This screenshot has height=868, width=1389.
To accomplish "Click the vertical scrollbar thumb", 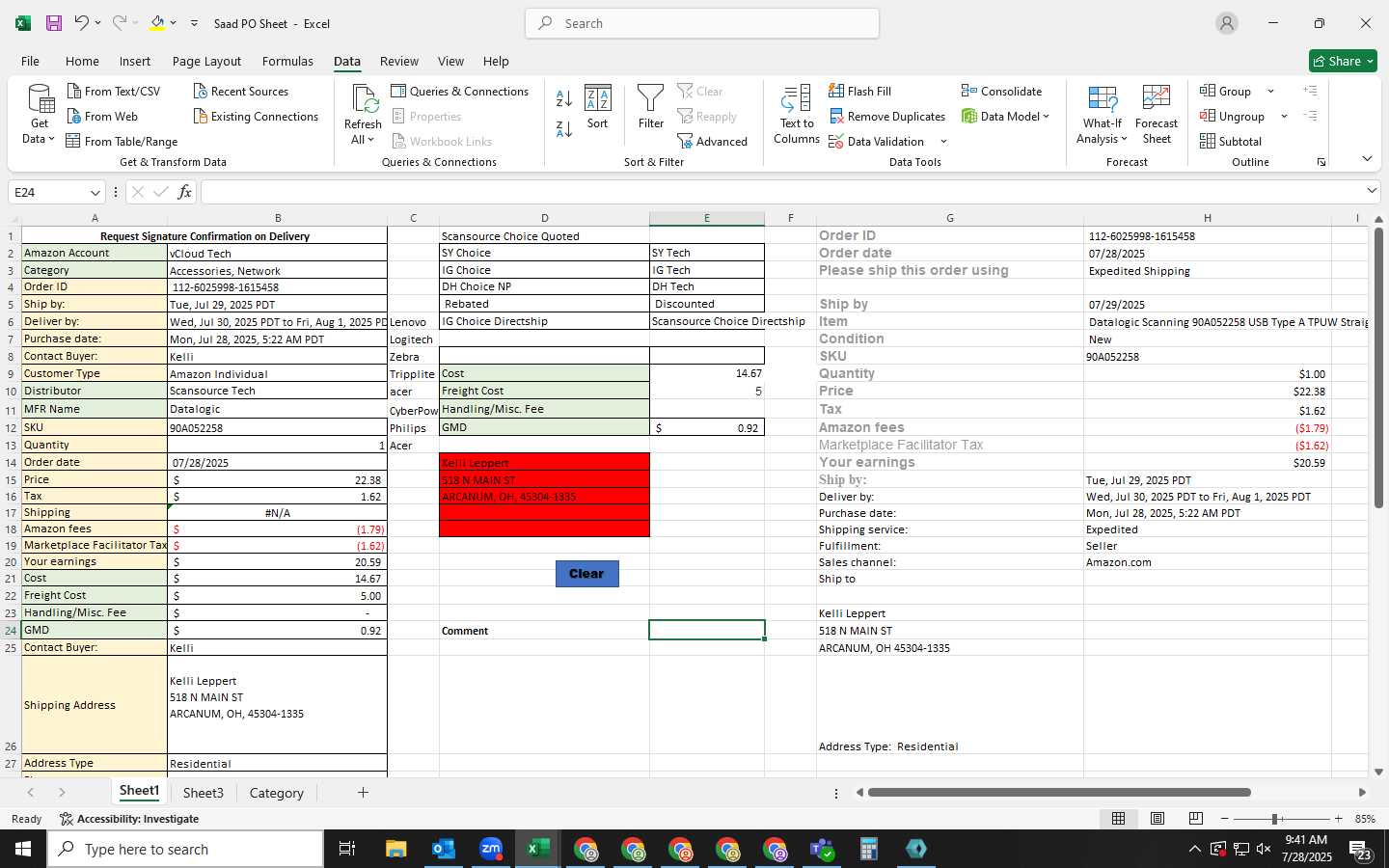I will click(1379, 366).
